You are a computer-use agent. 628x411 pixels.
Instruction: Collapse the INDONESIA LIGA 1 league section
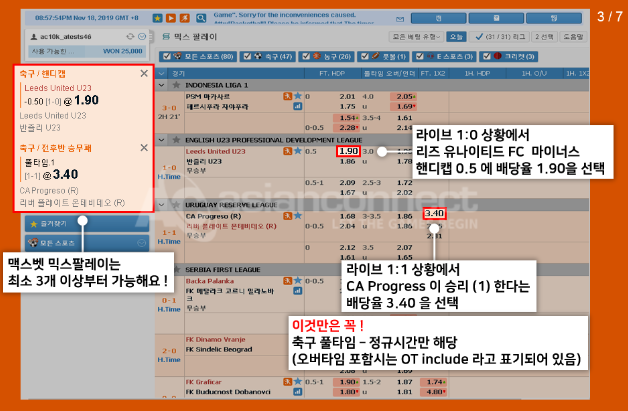click(162, 85)
